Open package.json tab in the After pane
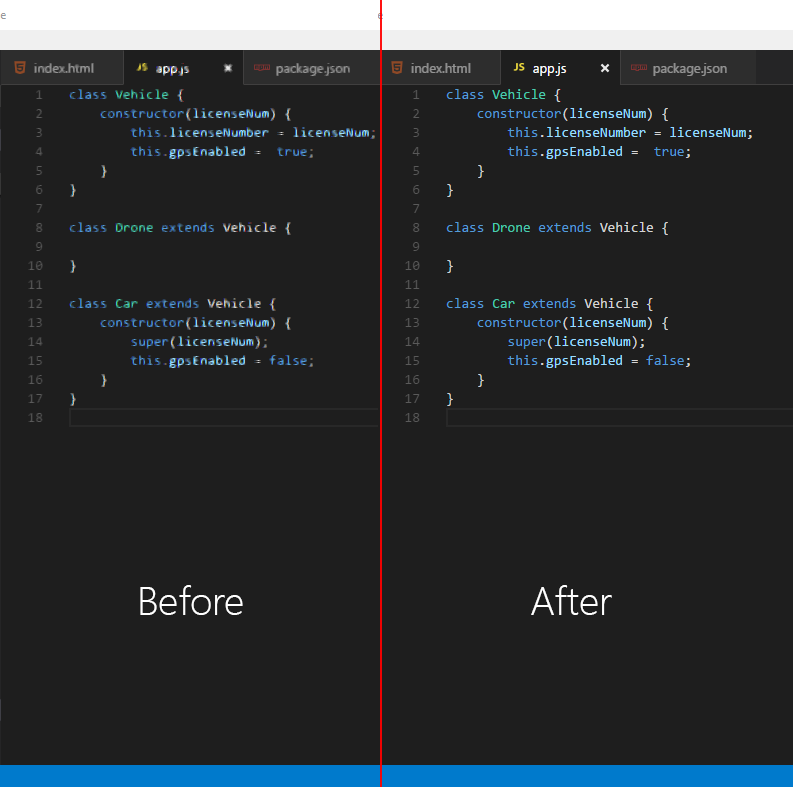This screenshot has height=787, width=793. [x=688, y=68]
